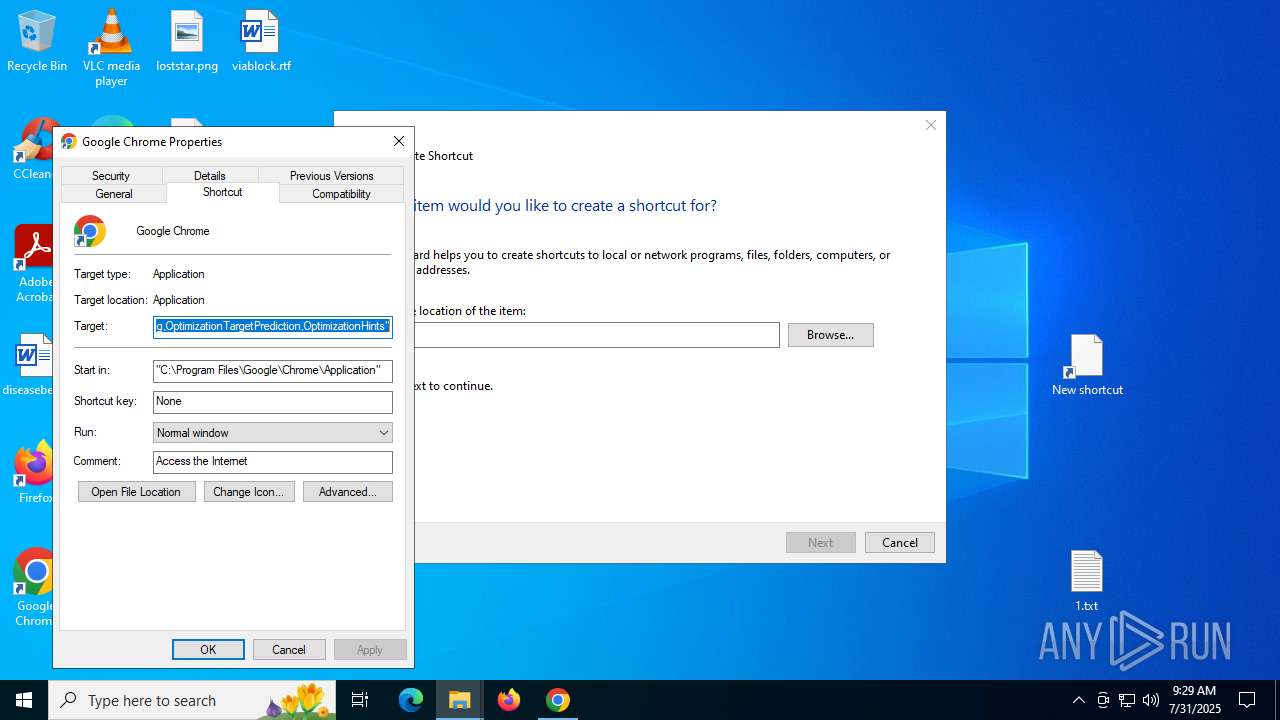Launch Microsoft Edge from the taskbar
This screenshot has height=720, width=1280.
click(411, 700)
